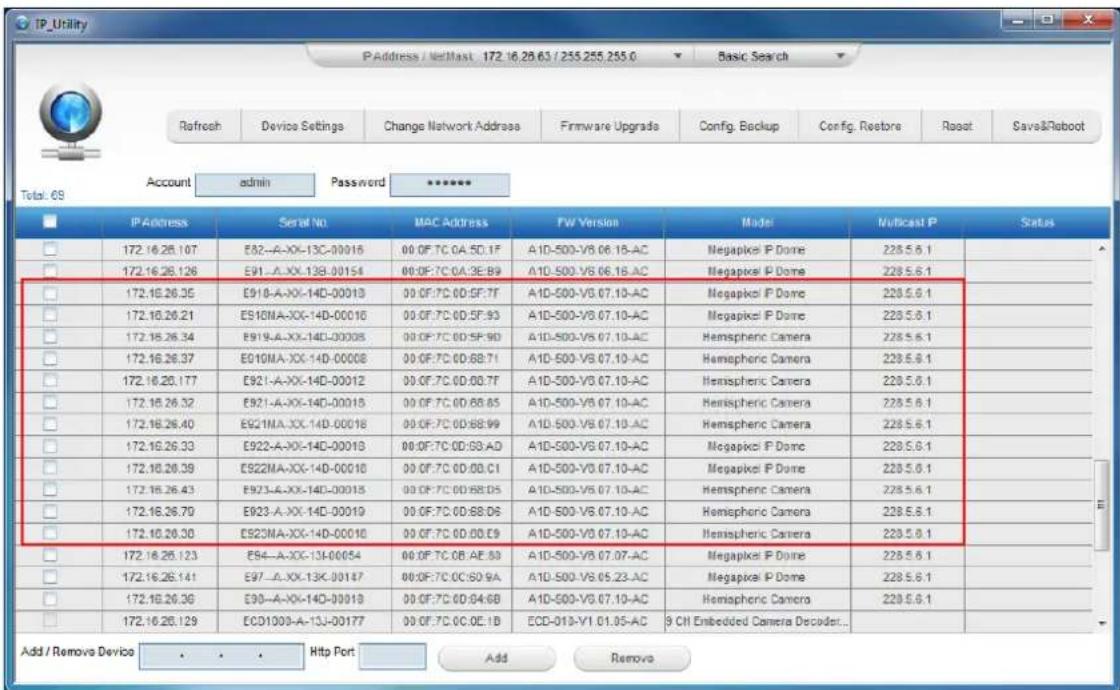Click the Reset toolbar button
The width and height of the screenshot is (1120, 690).
tap(956, 126)
